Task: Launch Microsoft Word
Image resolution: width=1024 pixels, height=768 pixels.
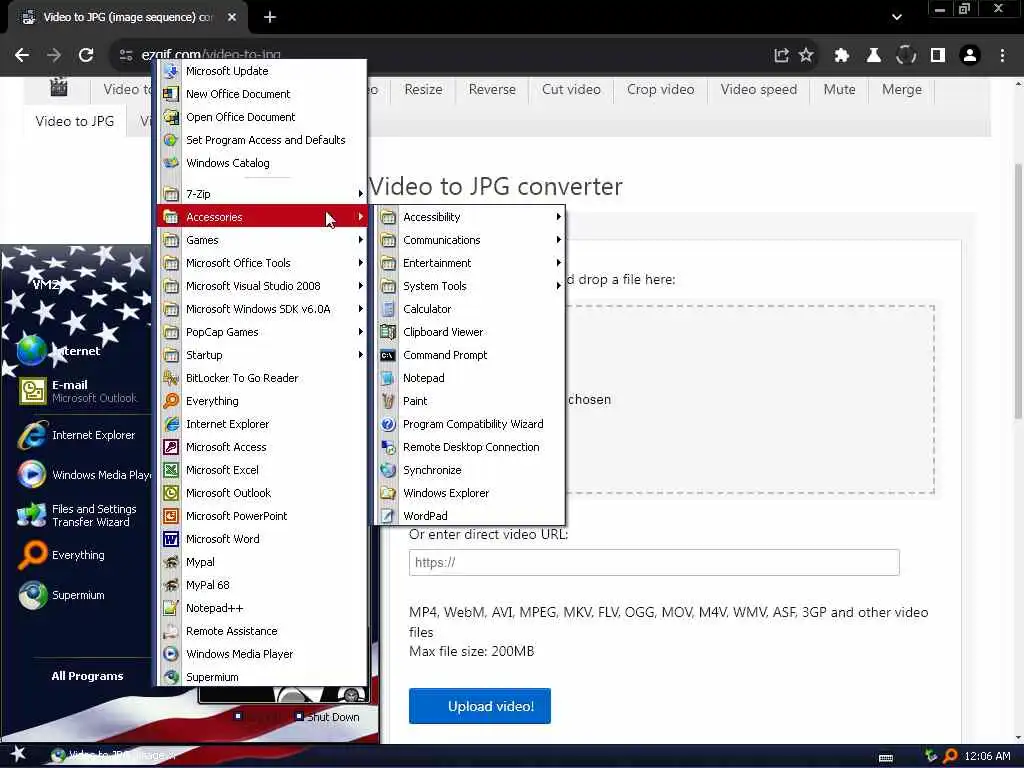Action: (262, 539)
